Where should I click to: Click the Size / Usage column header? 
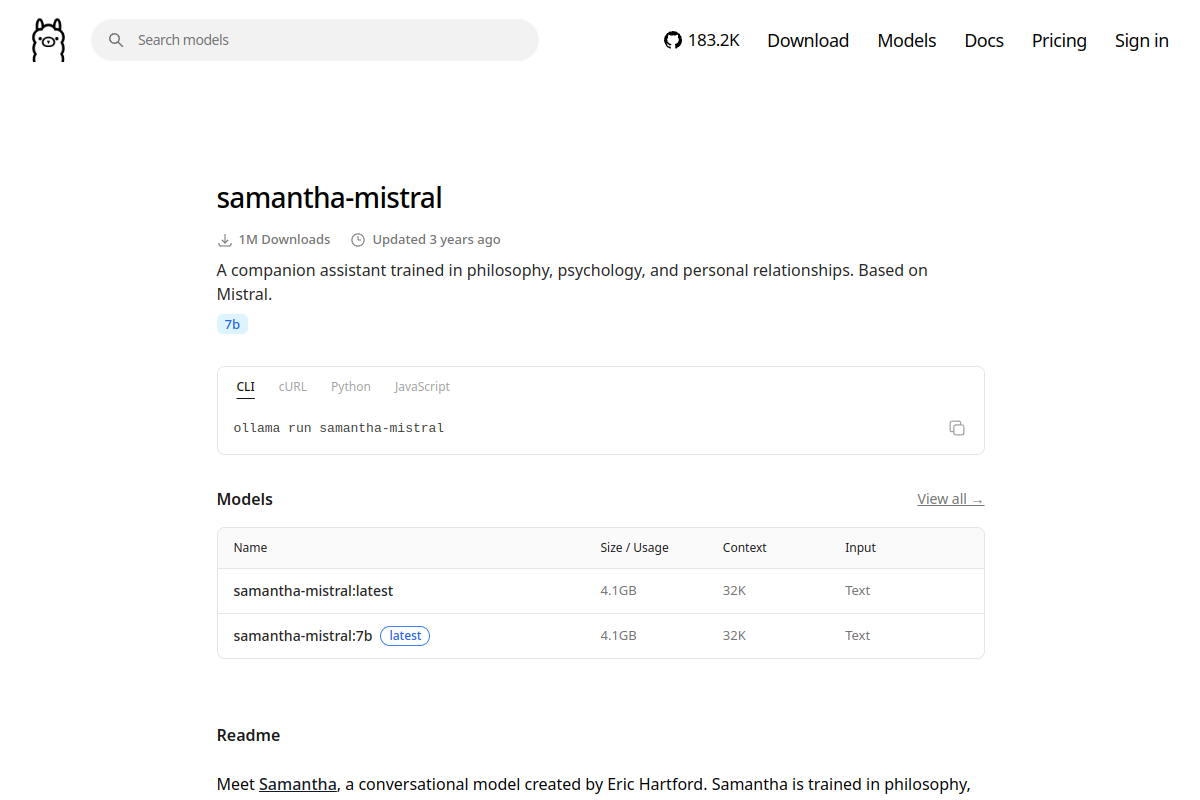point(634,548)
